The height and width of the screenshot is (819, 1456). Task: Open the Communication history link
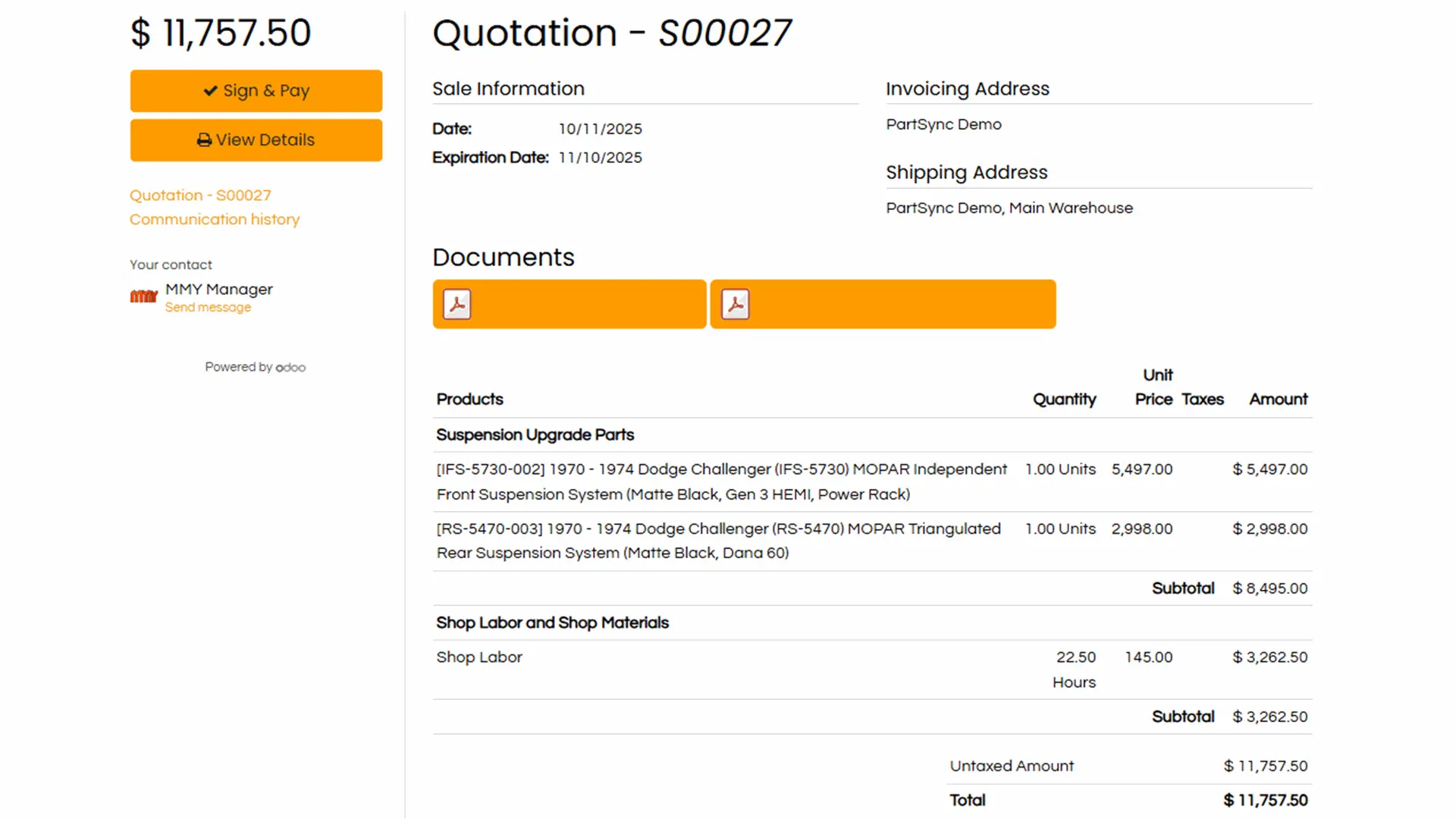[215, 219]
